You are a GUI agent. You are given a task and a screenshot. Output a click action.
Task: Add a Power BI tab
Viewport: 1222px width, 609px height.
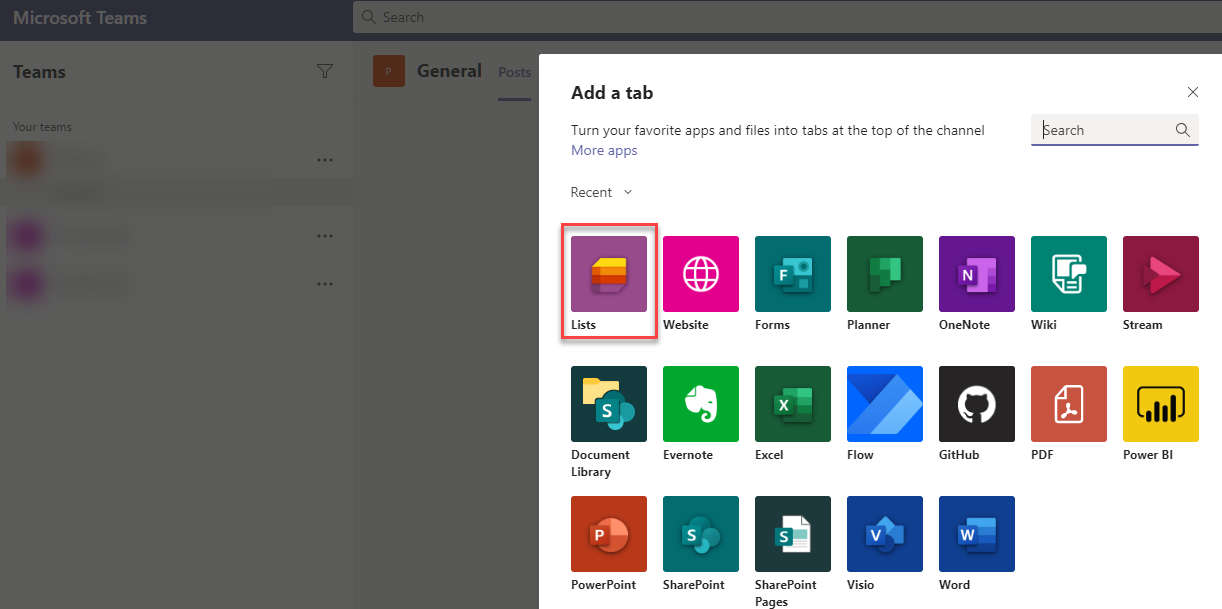1160,403
